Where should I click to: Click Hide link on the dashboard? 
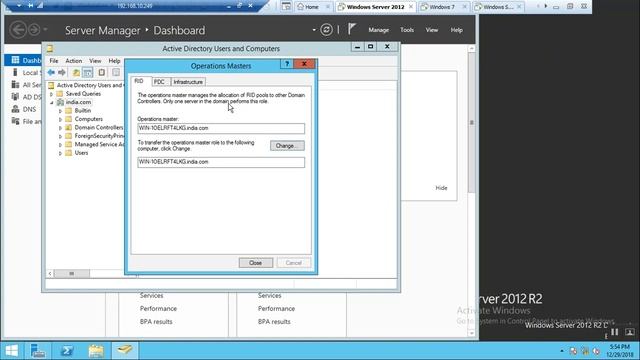click(441, 188)
